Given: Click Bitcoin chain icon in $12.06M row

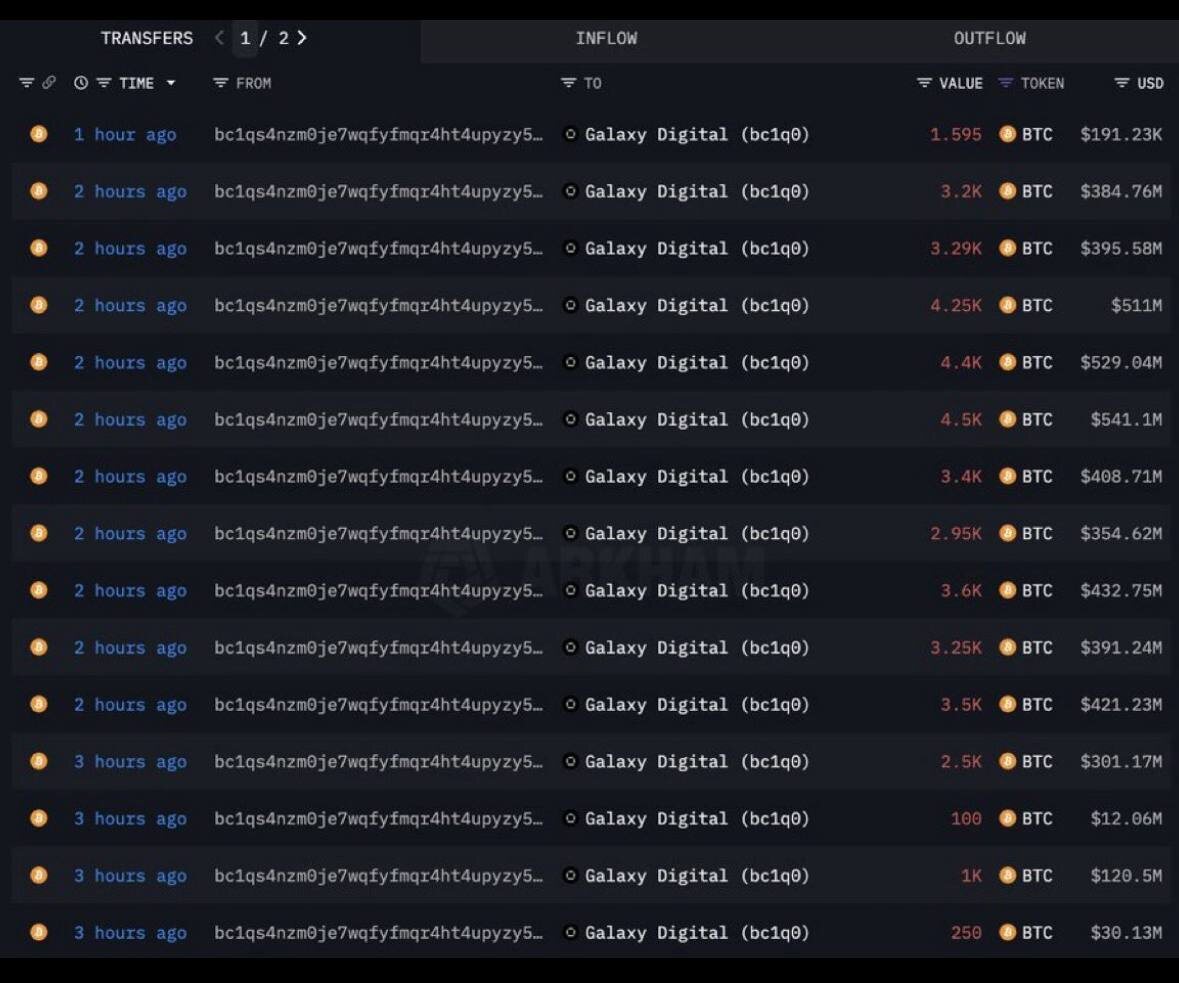Looking at the screenshot, I should coord(39,818).
